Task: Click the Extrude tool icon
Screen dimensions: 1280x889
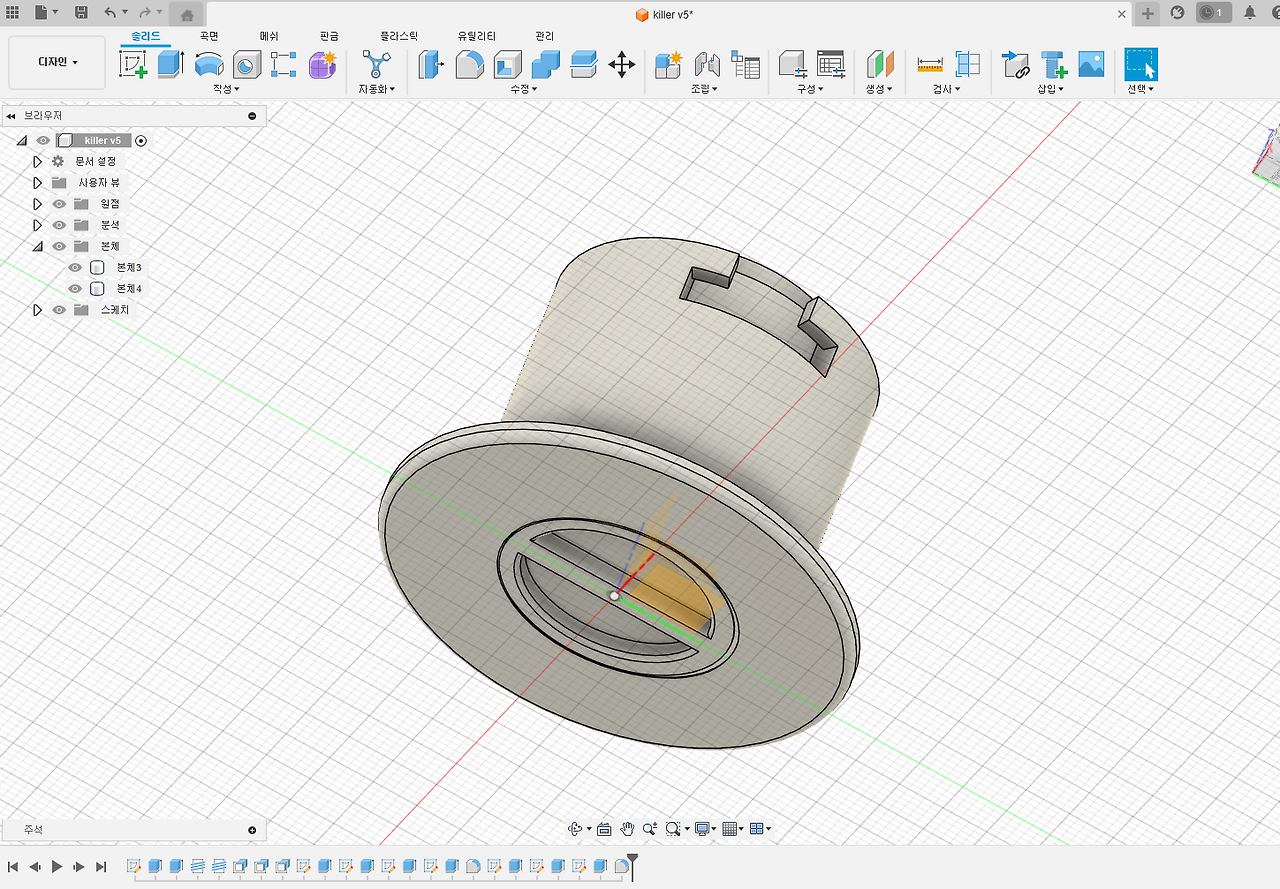Action: (x=171, y=65)
